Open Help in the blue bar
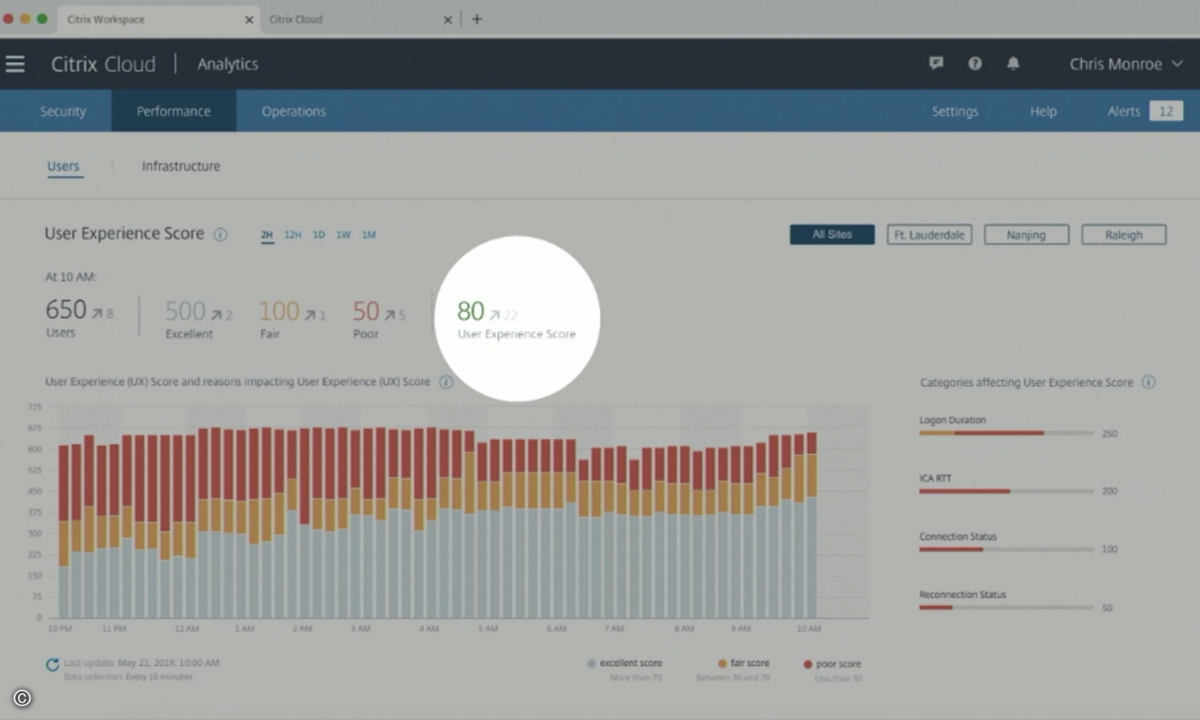1200x720 pixels. (1043, 111)
